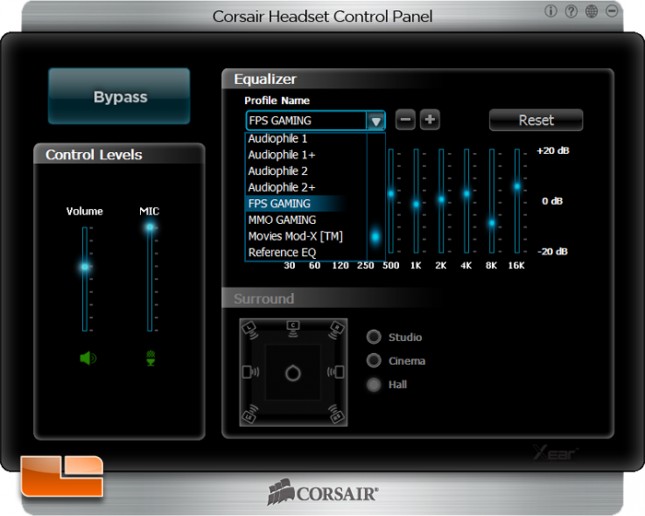
Task: Click the 1K equalizer slider handle
Action: [416, 204]
